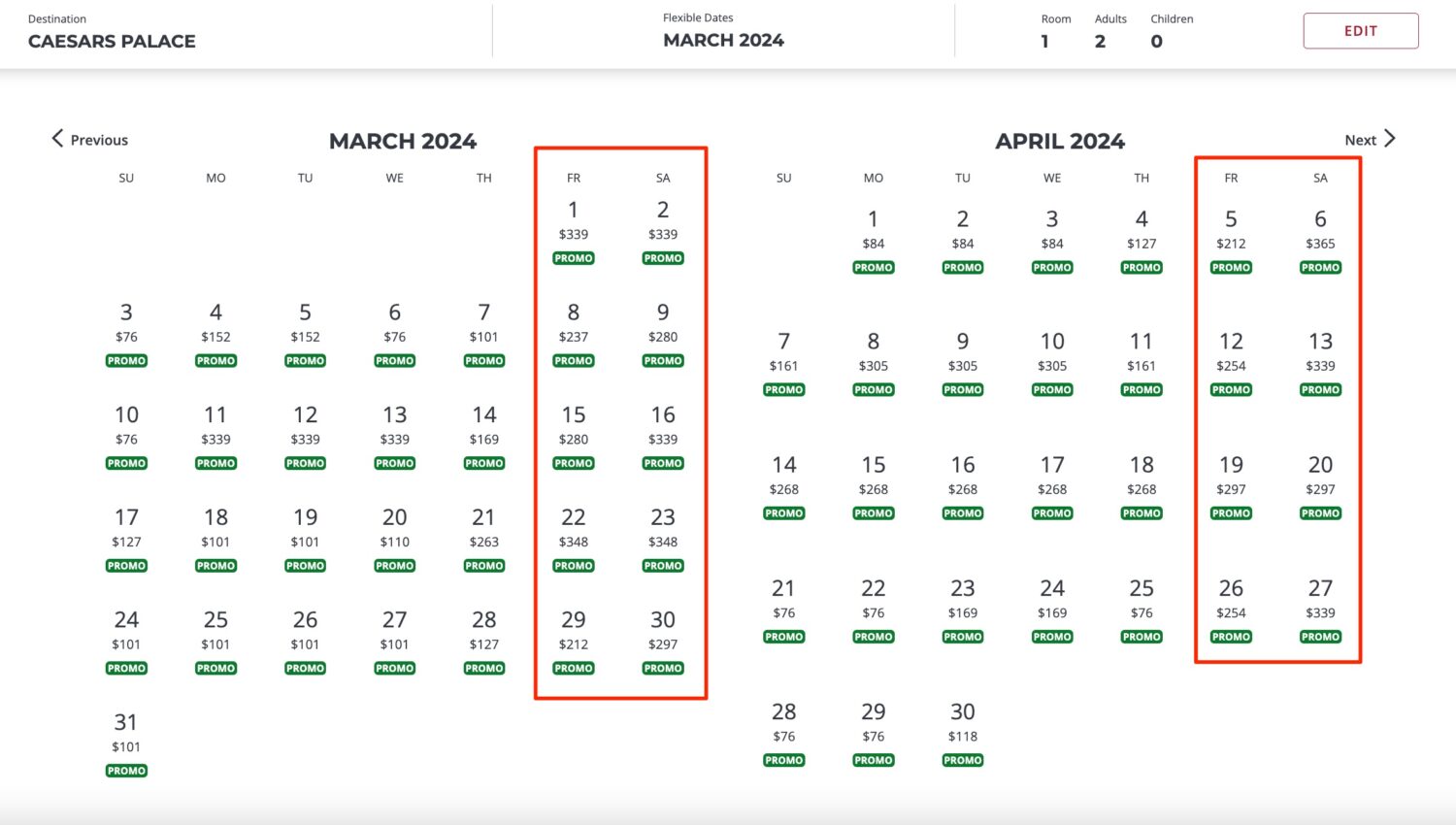Select the cheapest $76 rate on March 3

click(126, 325)
